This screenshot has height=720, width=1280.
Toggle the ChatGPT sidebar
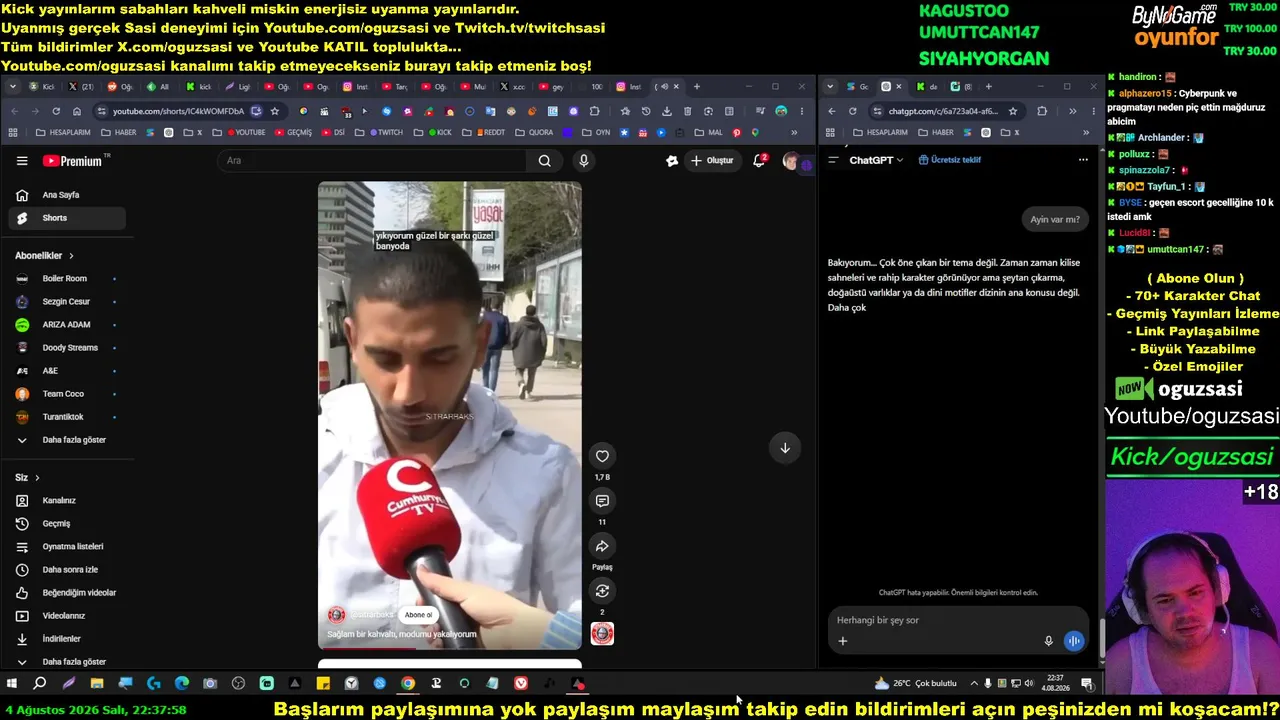[x=833, y=160]
